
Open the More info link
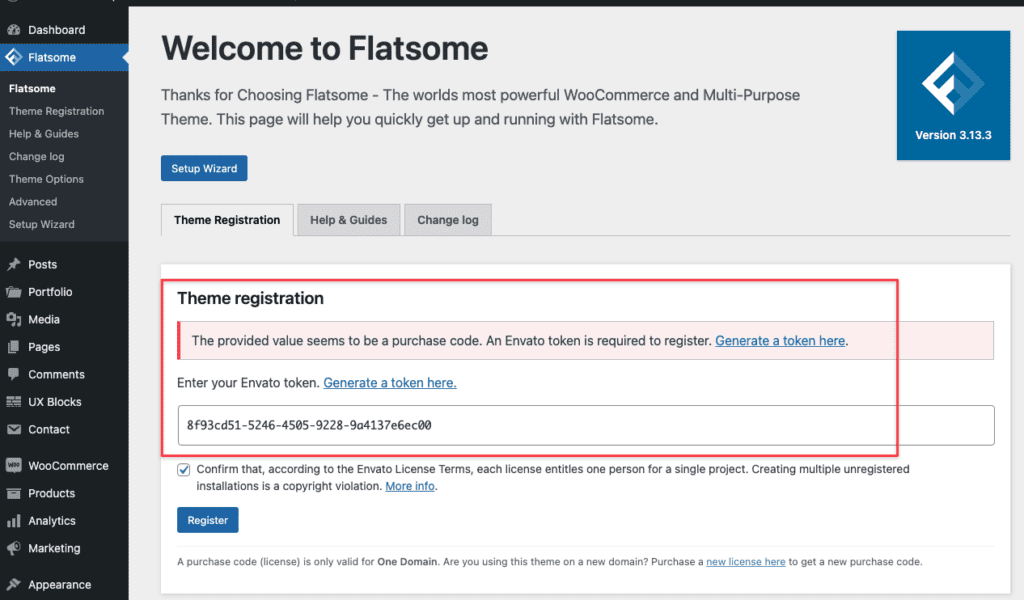410,486
